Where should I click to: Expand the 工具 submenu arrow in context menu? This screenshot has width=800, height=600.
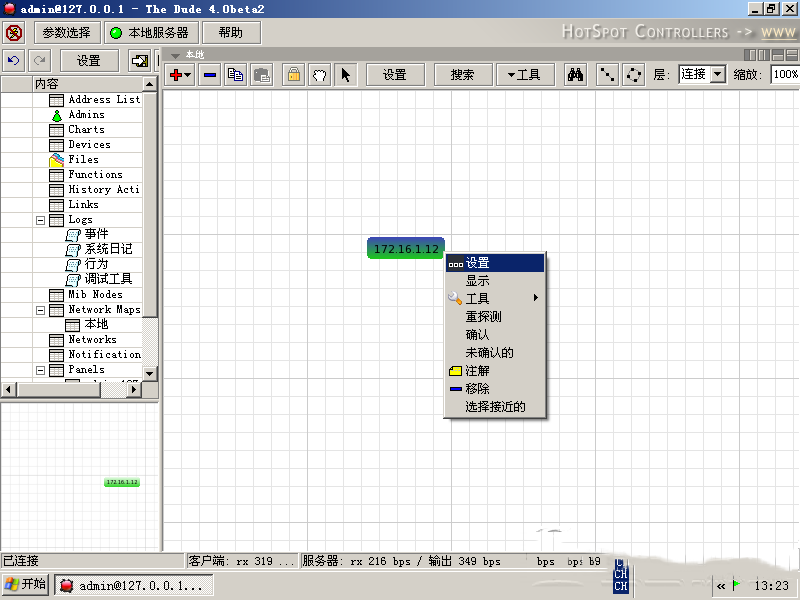(536, 298)
